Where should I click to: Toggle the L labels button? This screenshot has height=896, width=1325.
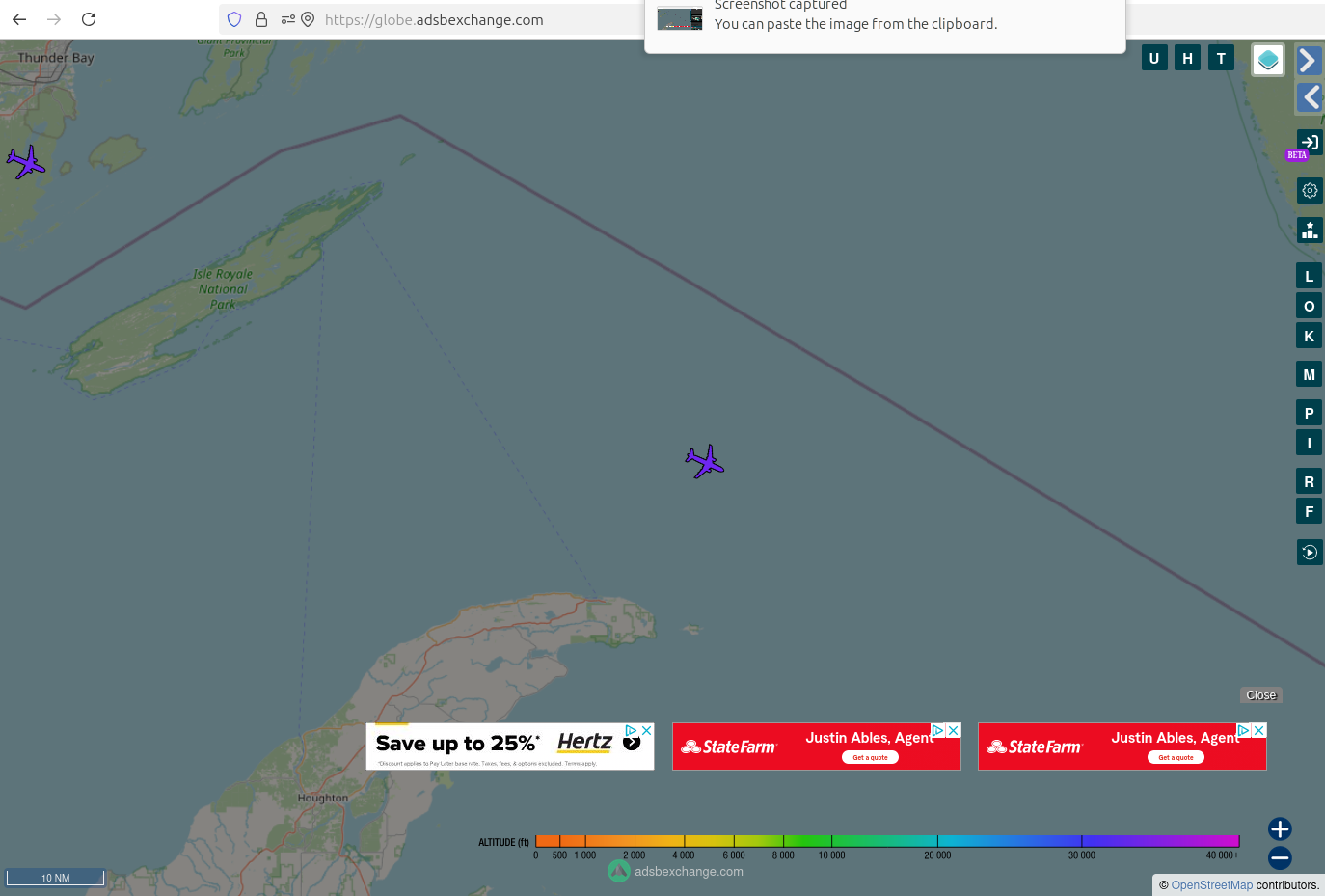[1309, 276]
